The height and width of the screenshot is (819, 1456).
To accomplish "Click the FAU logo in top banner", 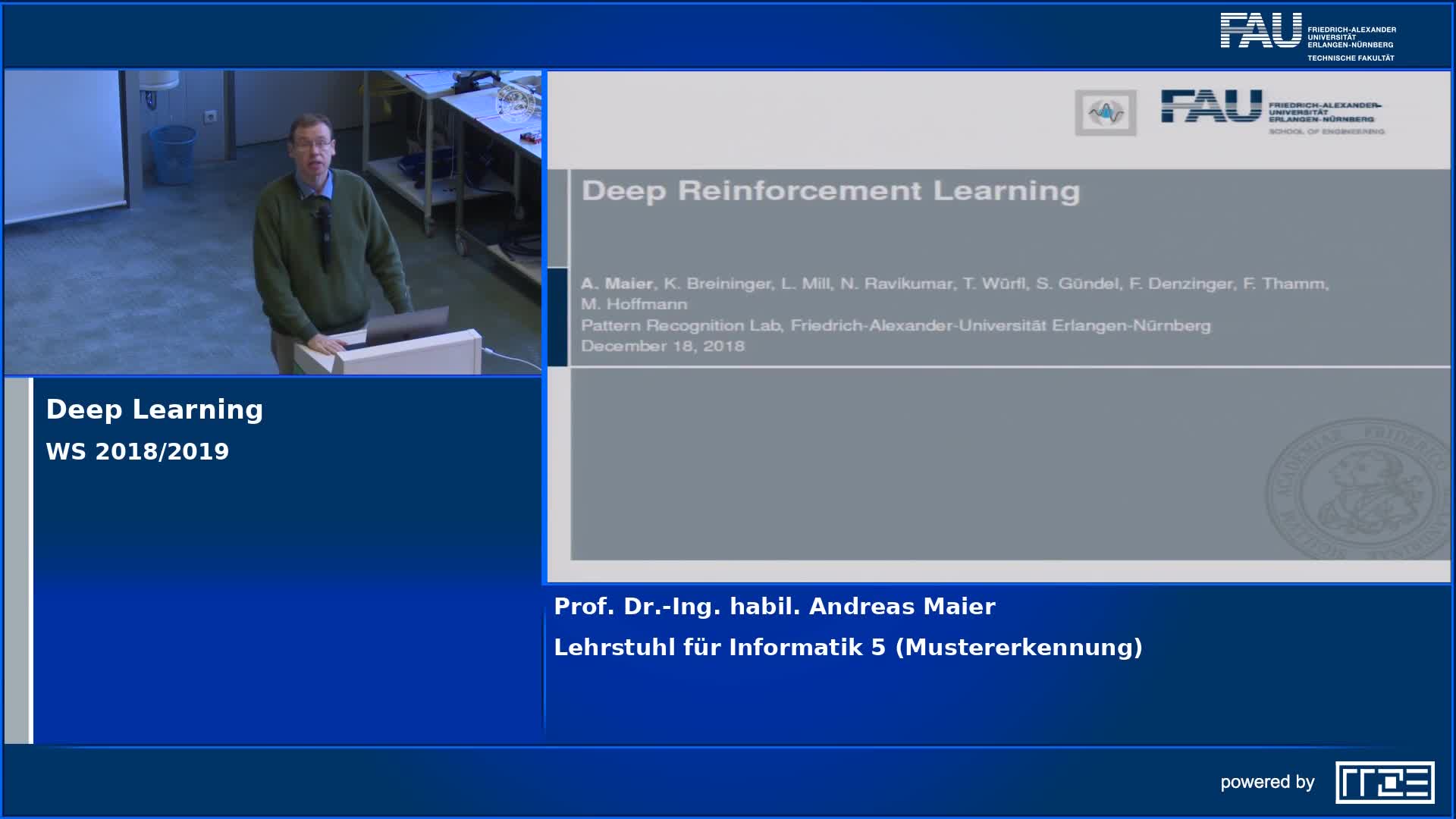I will 1260,31.
